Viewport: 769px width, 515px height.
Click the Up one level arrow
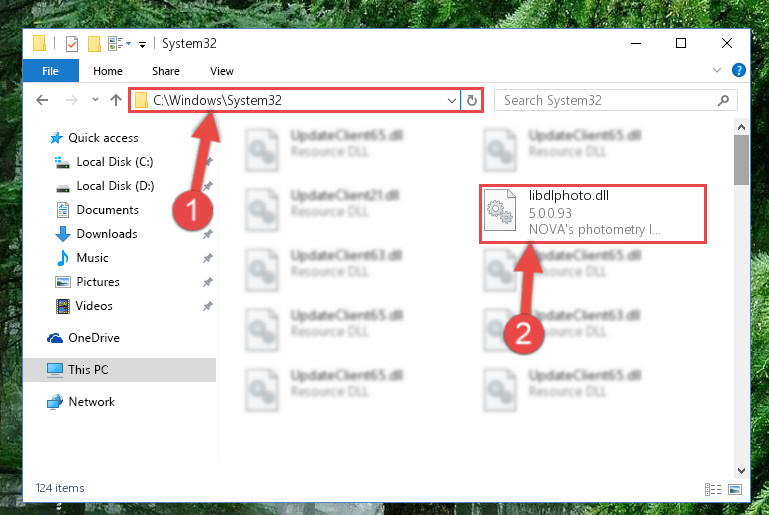[x=116, y=100]
